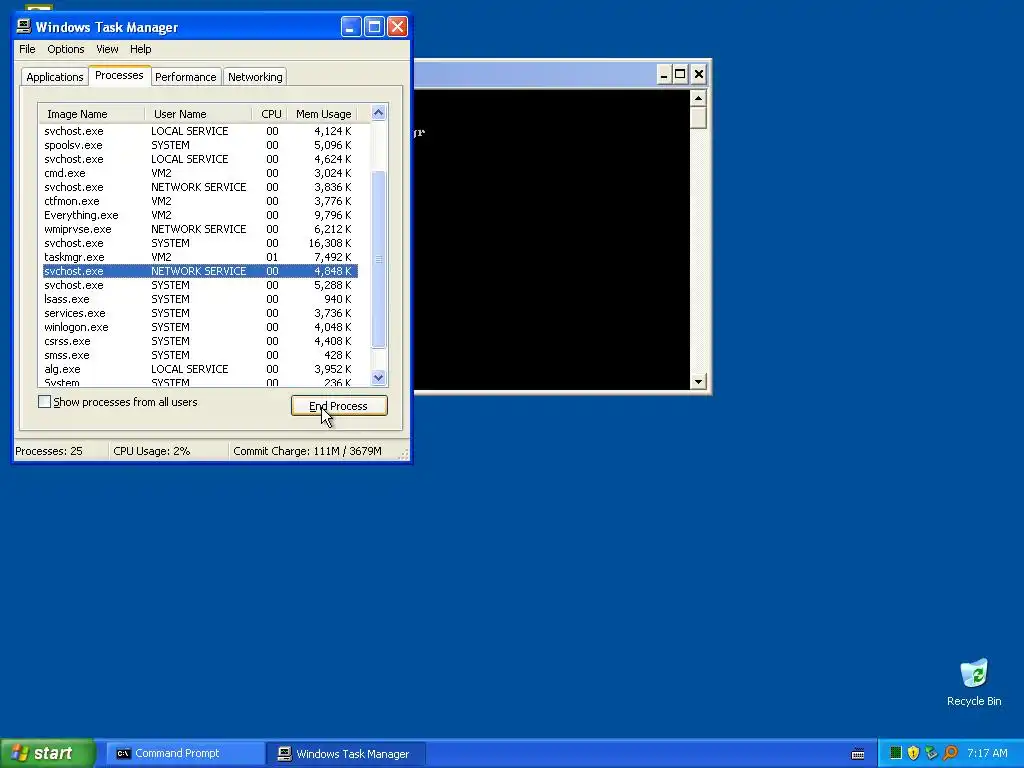This screenshot has width=1024, height=768.
Task: Select the Everything.exe process
Action: (200, 215)
